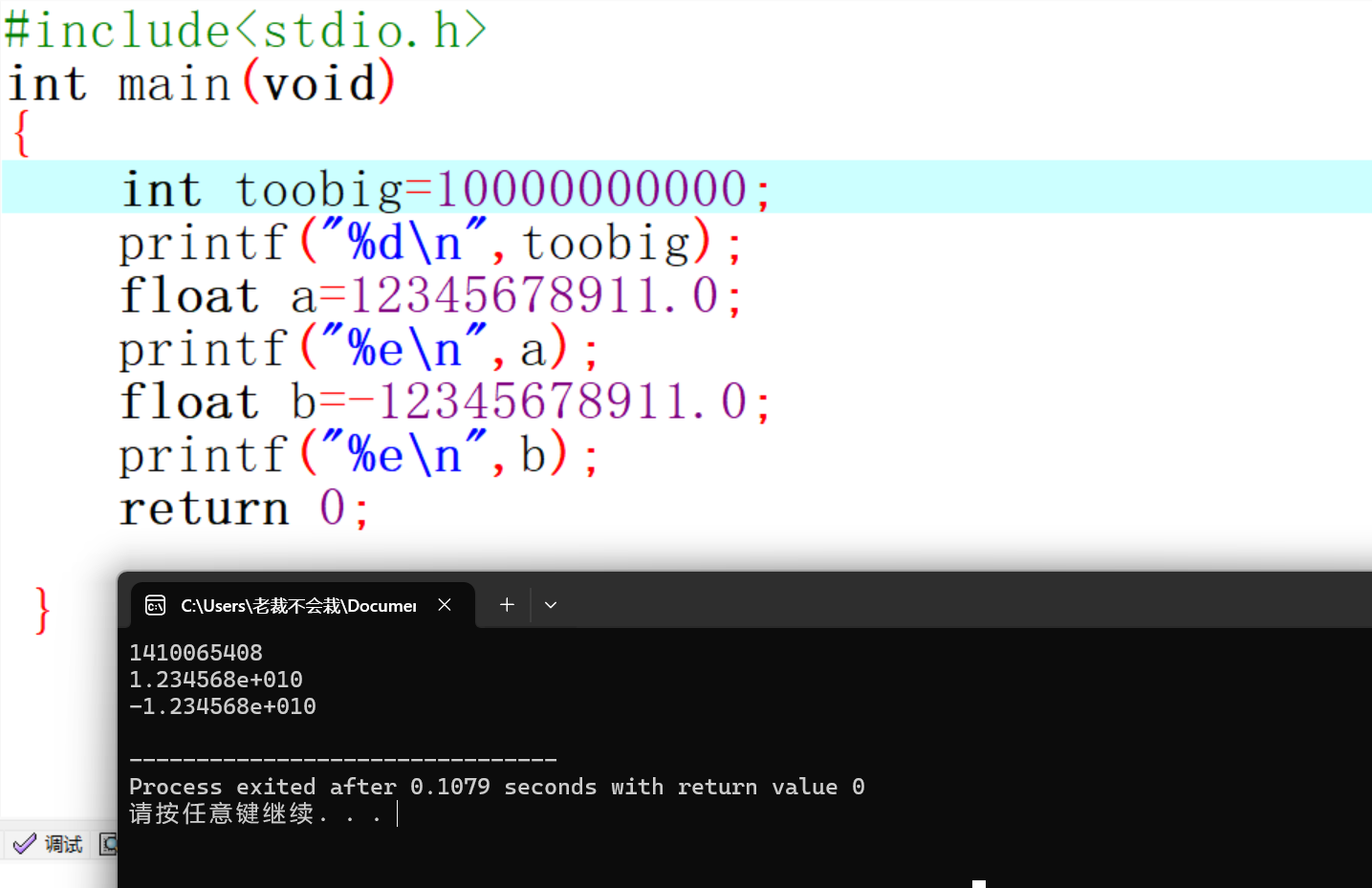Click the opening red brace under main
1372x888 pixels.
22,134
